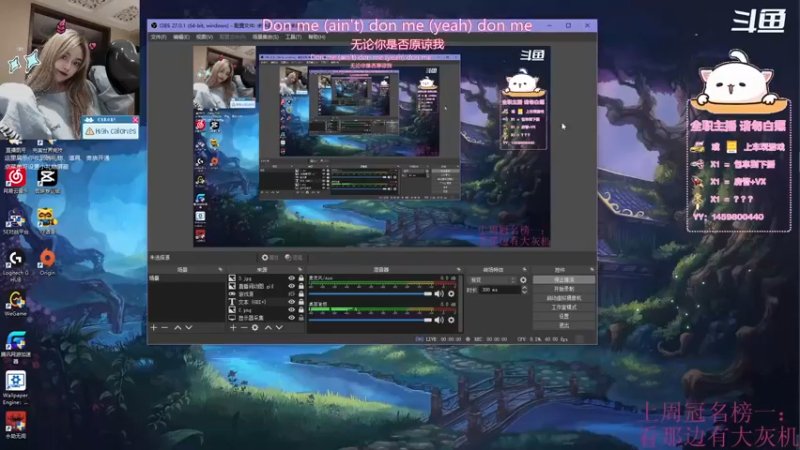The width and height of the screenshot is (800, 450).
Task: Open OBS 设置 settings button
Action: click(x=564, y=316)
